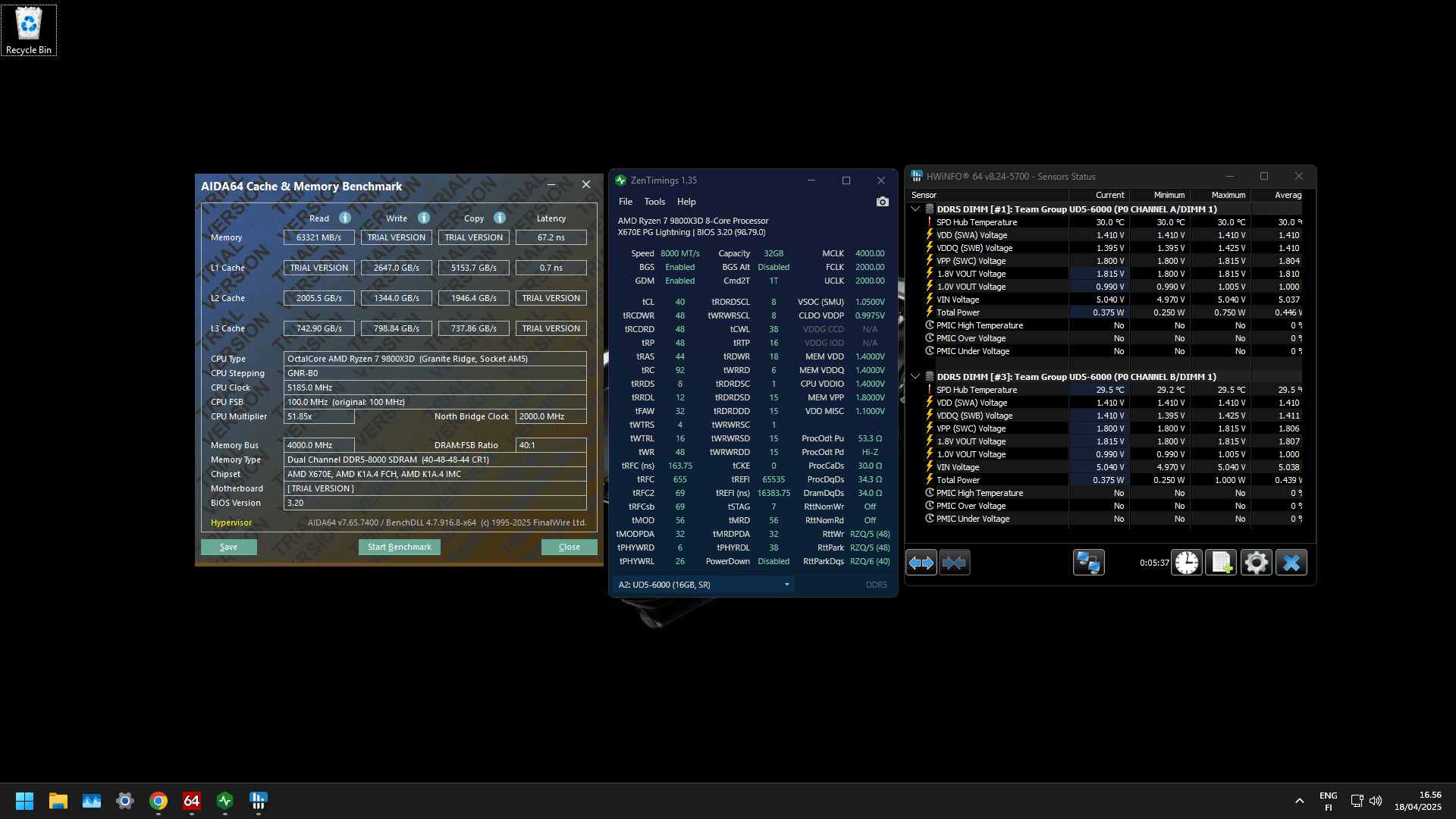
Task: Open network status in the system tray
Action: click(x=1357, y=801)
